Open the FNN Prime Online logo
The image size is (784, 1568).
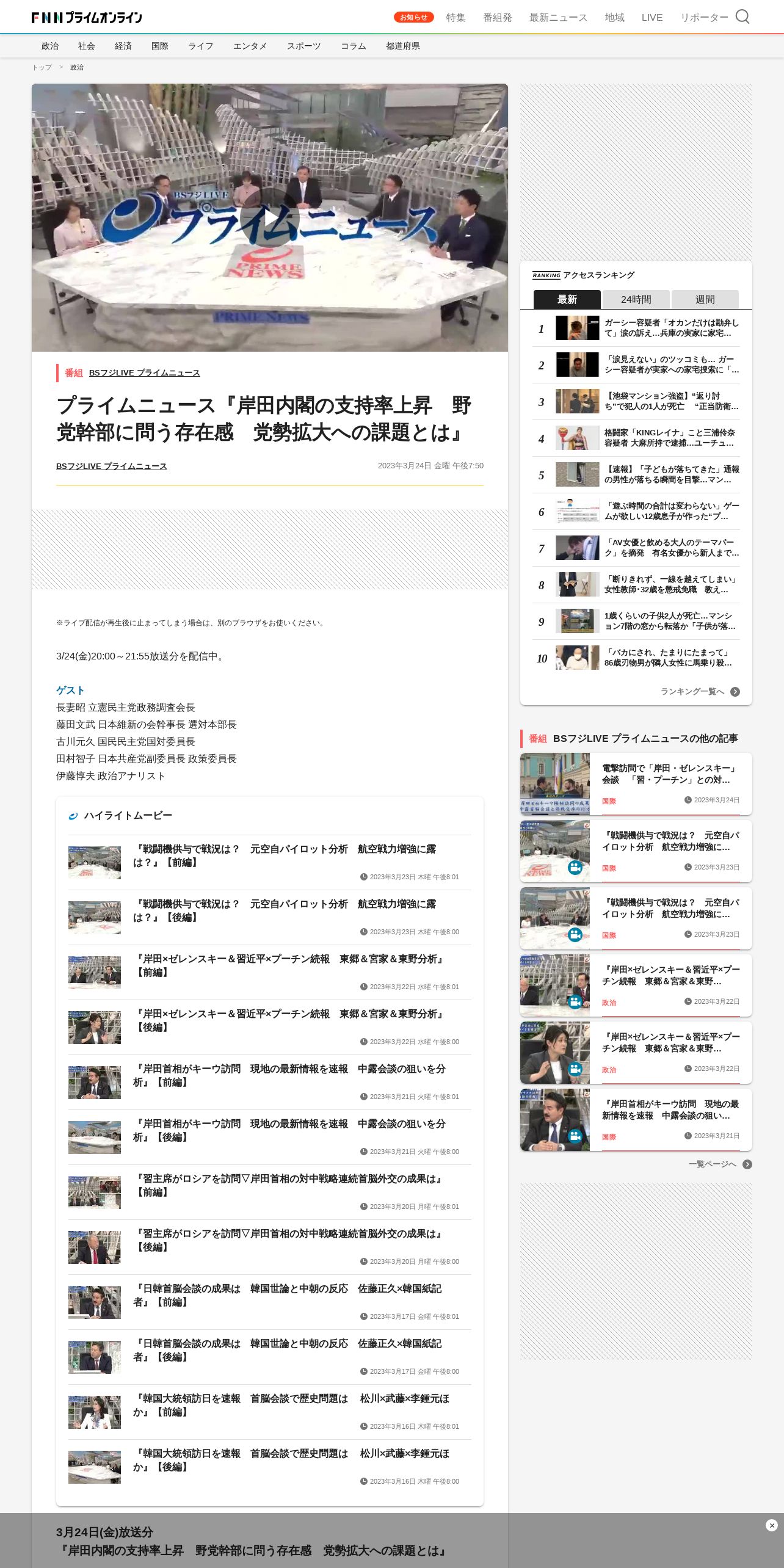coord(87,18)
